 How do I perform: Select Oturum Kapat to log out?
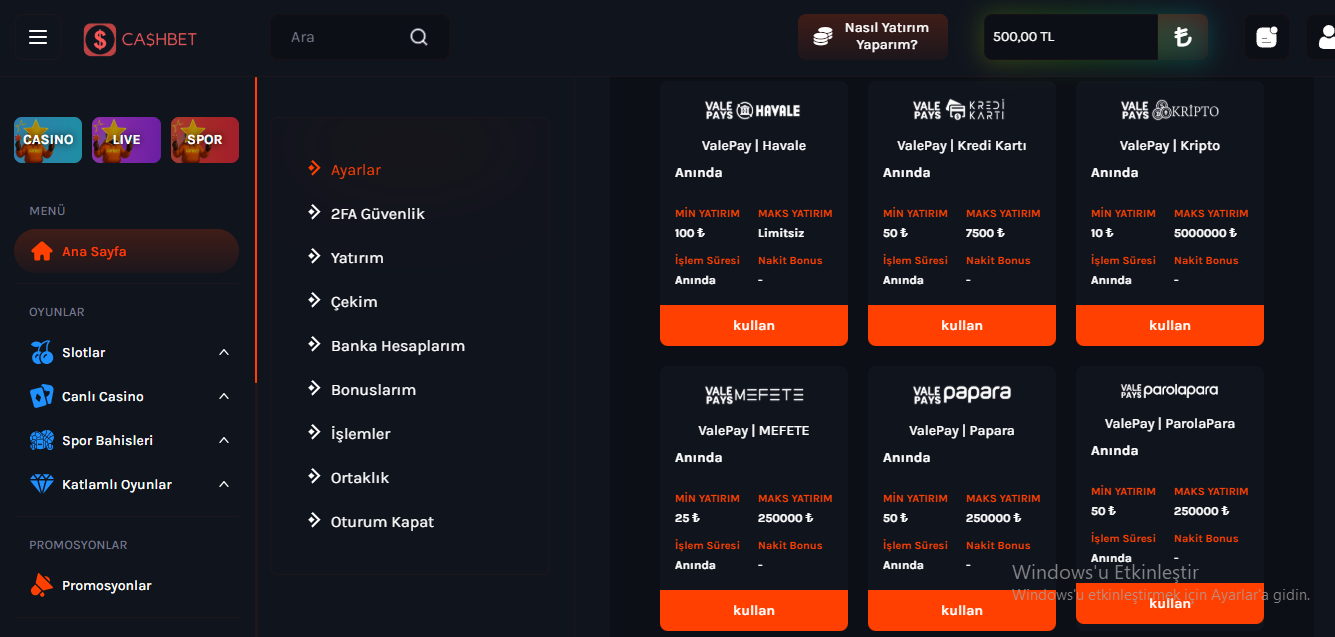coord(382,522)
